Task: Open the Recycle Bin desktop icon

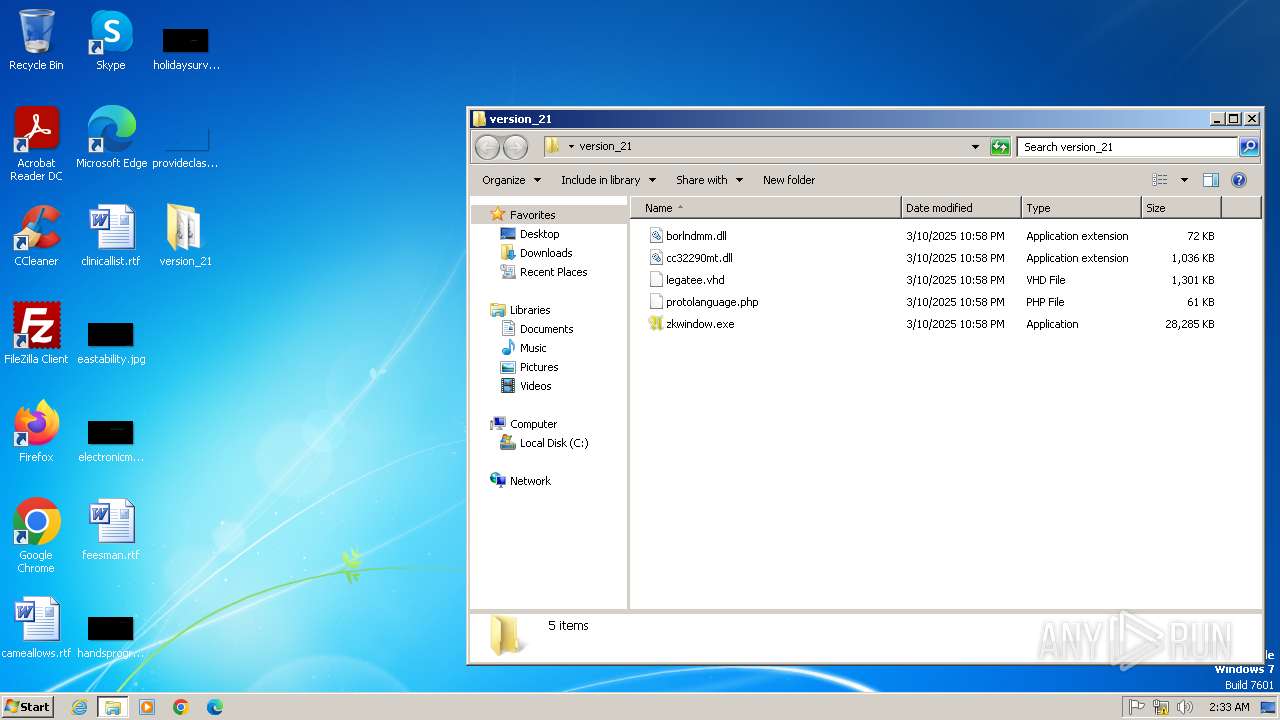Action: click(x=36, y=40)
